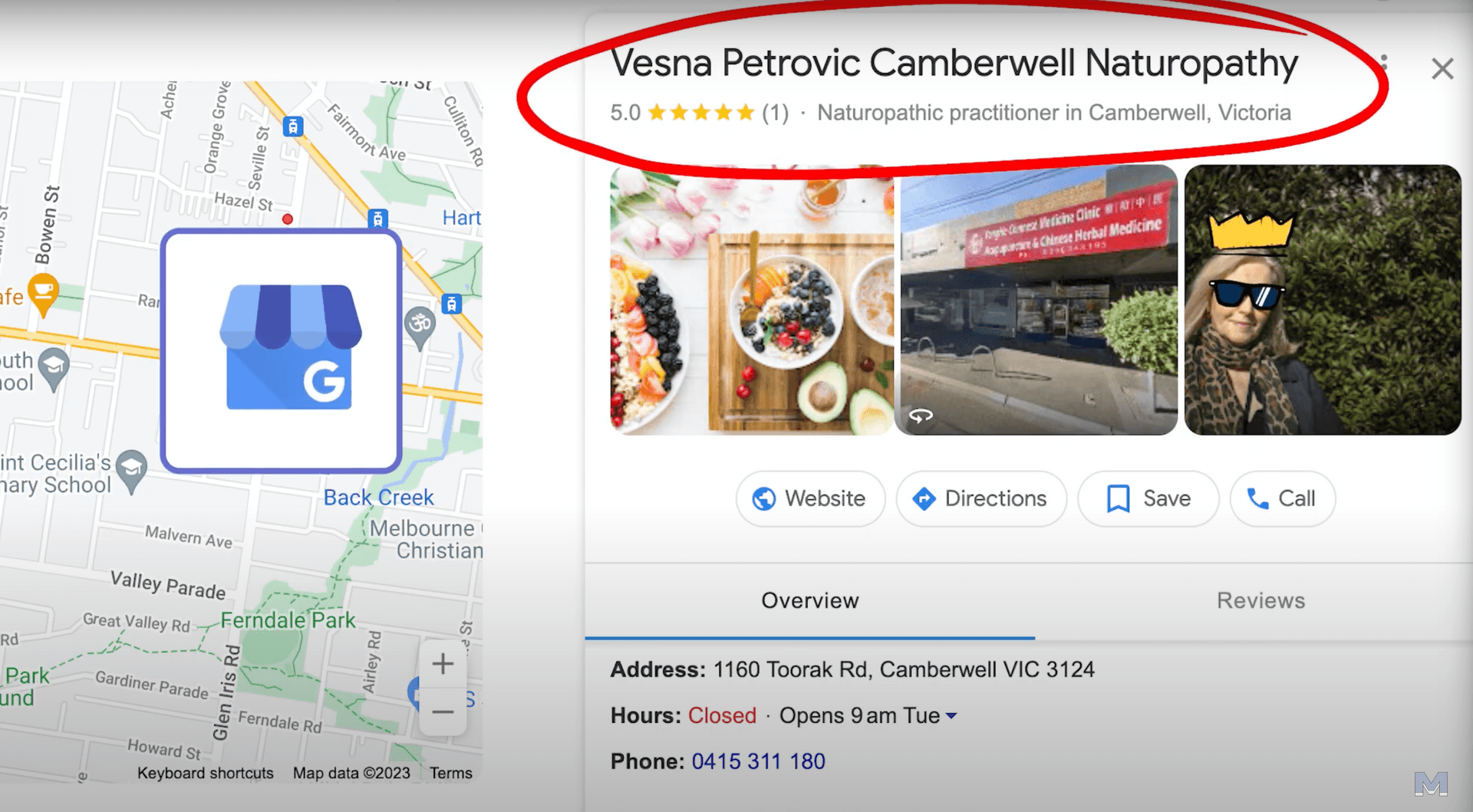Viewport: 1473px width, 812px height.
Task: Open the fruit bowl food photo
Action: pos(752,300)
